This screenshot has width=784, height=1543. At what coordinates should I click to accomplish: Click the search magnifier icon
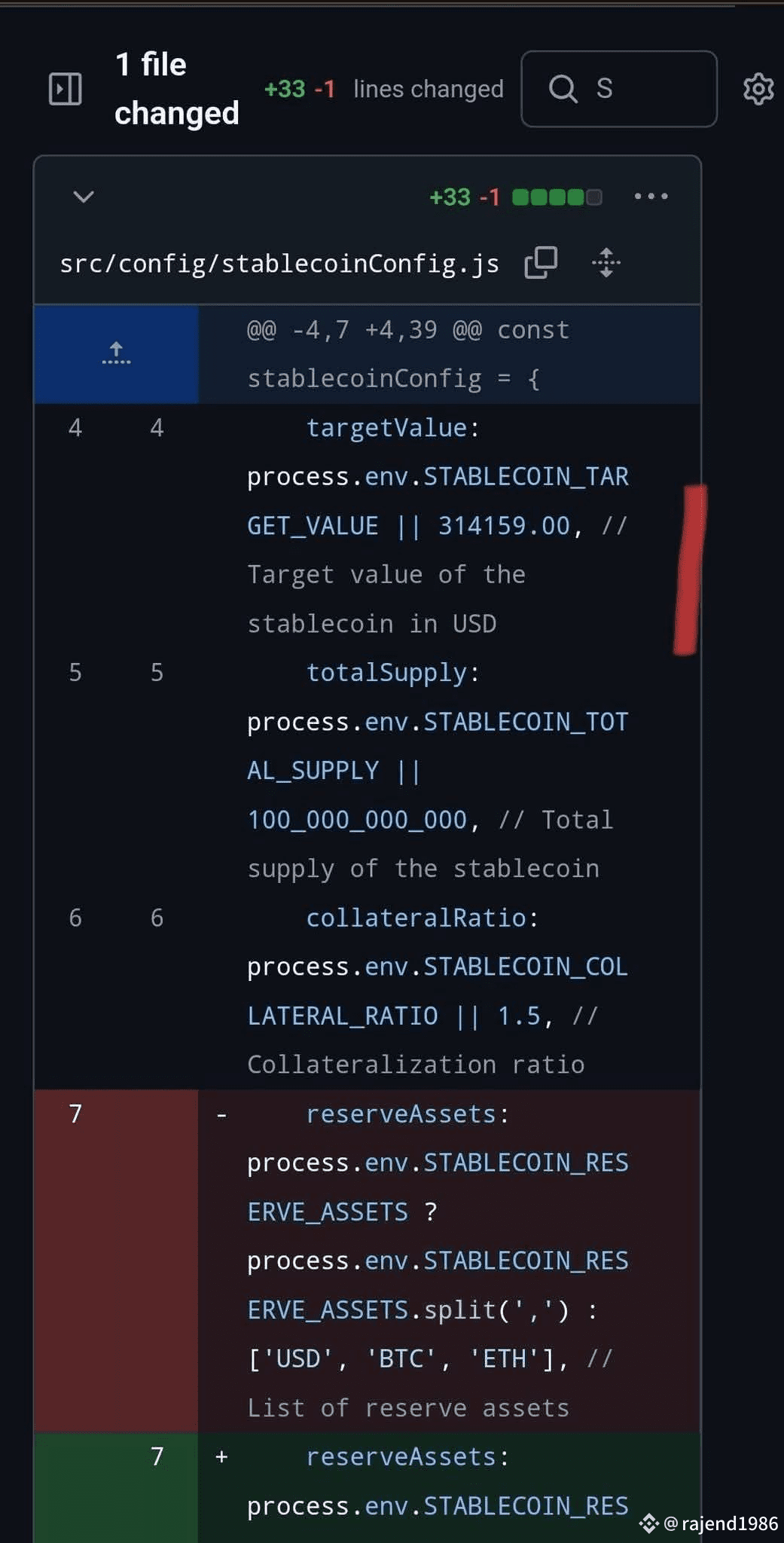click(563, 89)
